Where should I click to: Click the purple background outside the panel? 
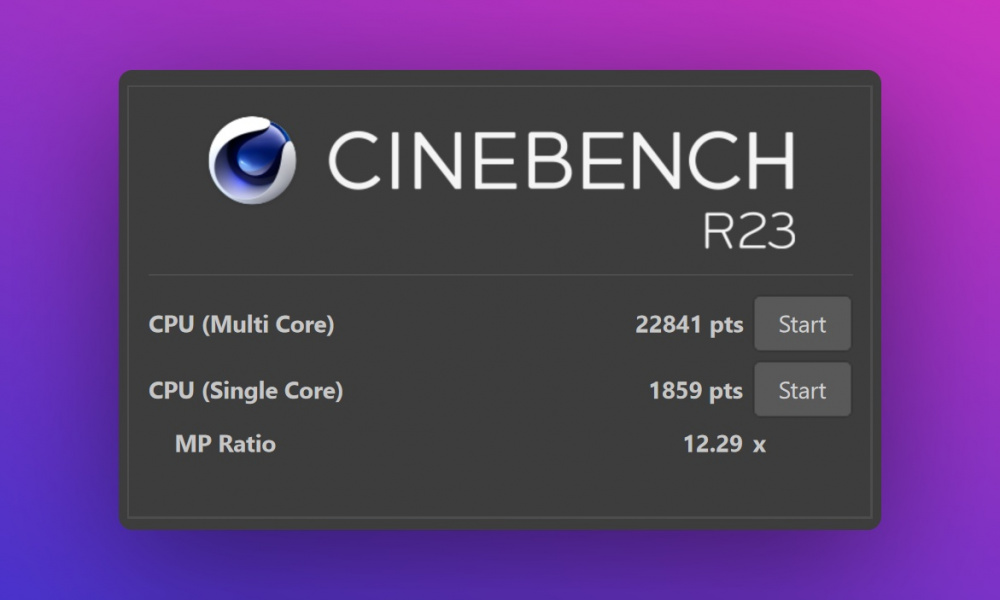point(60,300)
